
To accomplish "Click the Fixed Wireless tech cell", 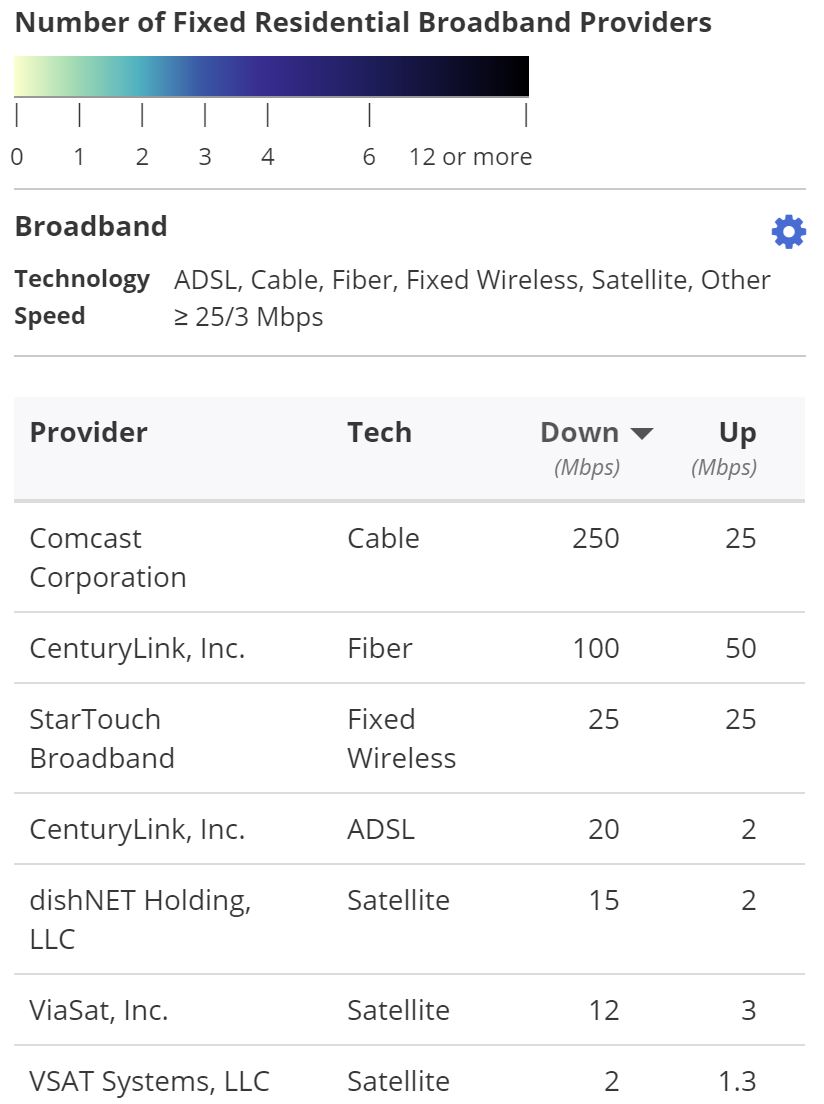I will coord(401,739).
